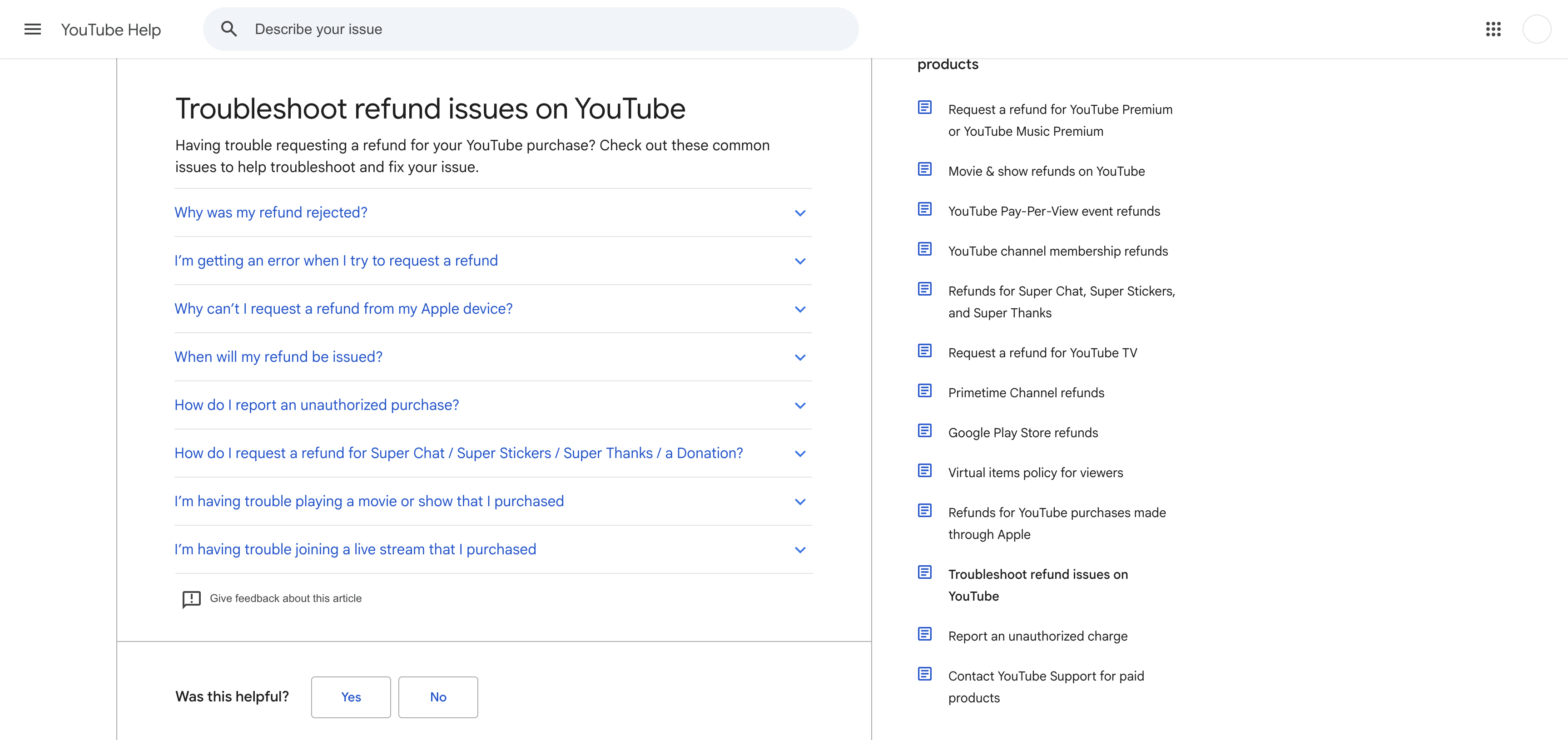The image size is (1568, 740).
Task: Open 'When will my refund be issued?'
Action: point(493,357)
